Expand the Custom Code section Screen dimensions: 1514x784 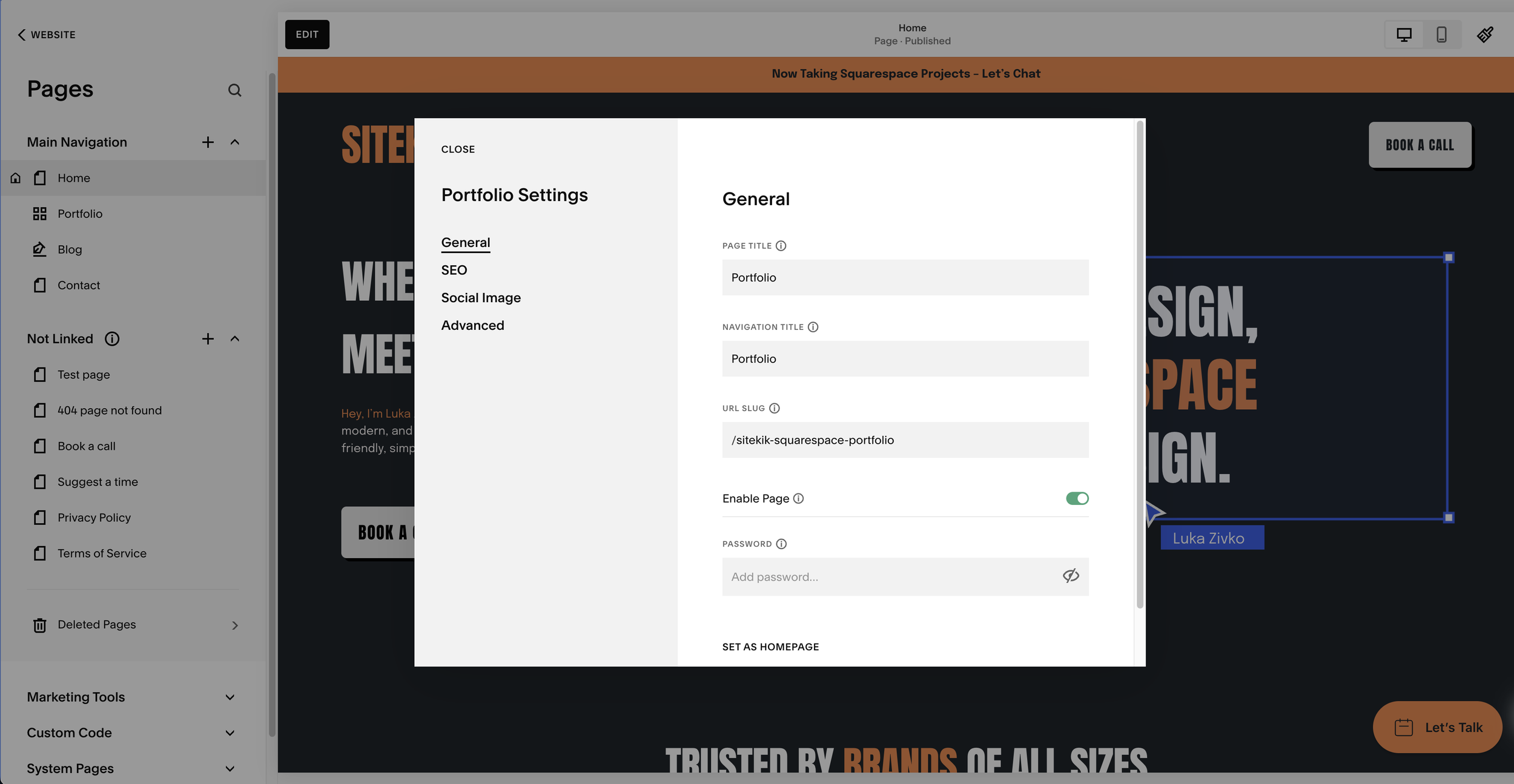coord(230,733)
